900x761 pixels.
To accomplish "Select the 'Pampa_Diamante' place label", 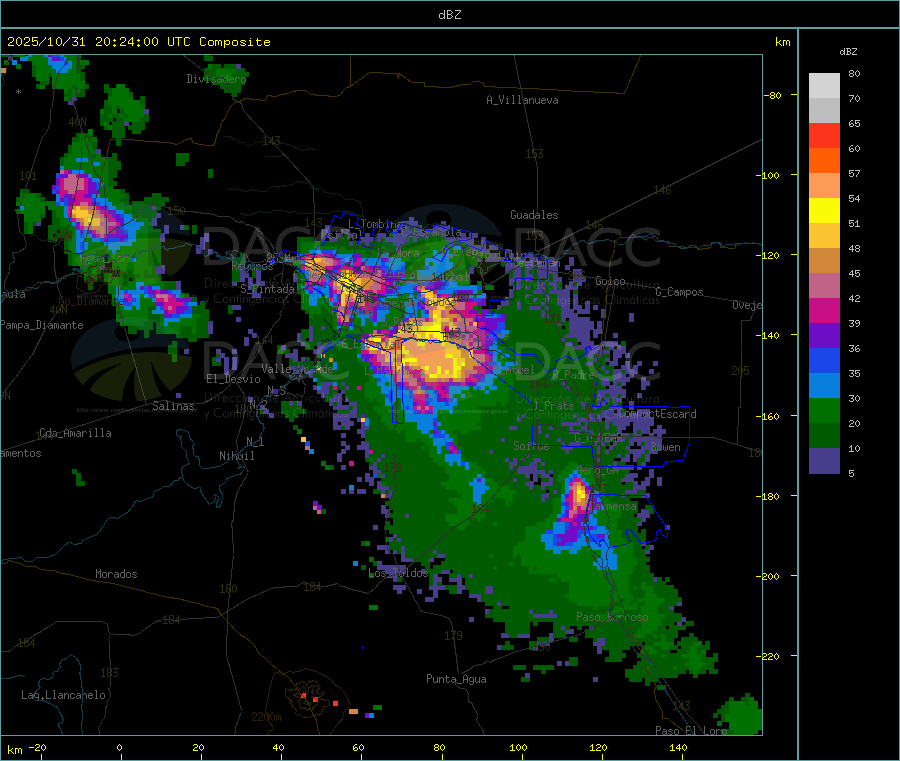I will pos(42,325).
